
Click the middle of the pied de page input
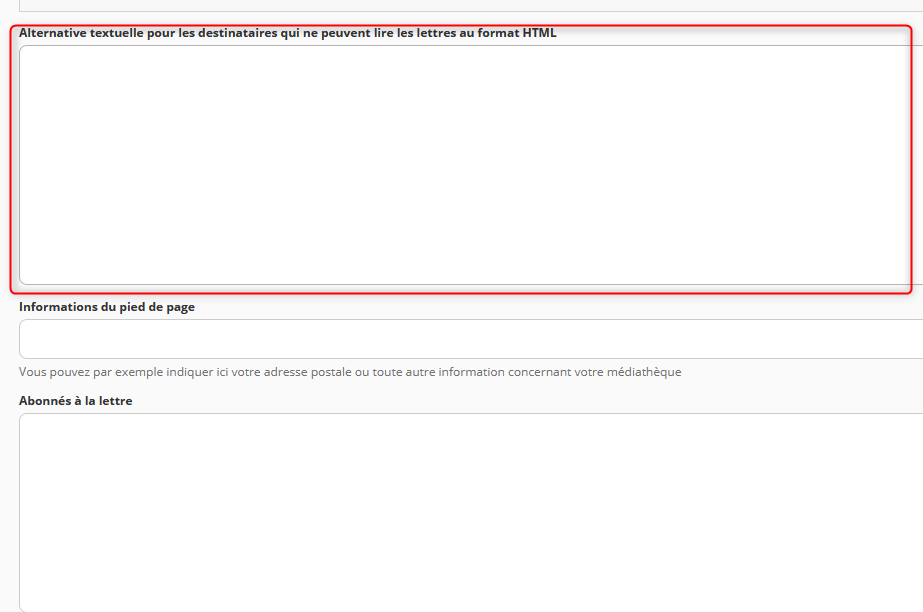coord(470,339)
